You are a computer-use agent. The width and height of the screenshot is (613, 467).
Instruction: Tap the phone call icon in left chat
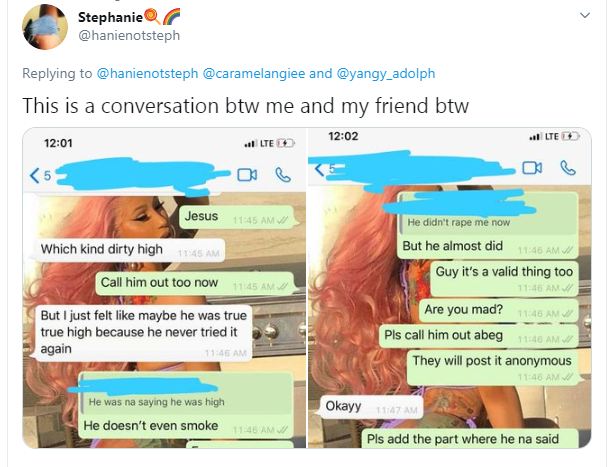point(283,175)
